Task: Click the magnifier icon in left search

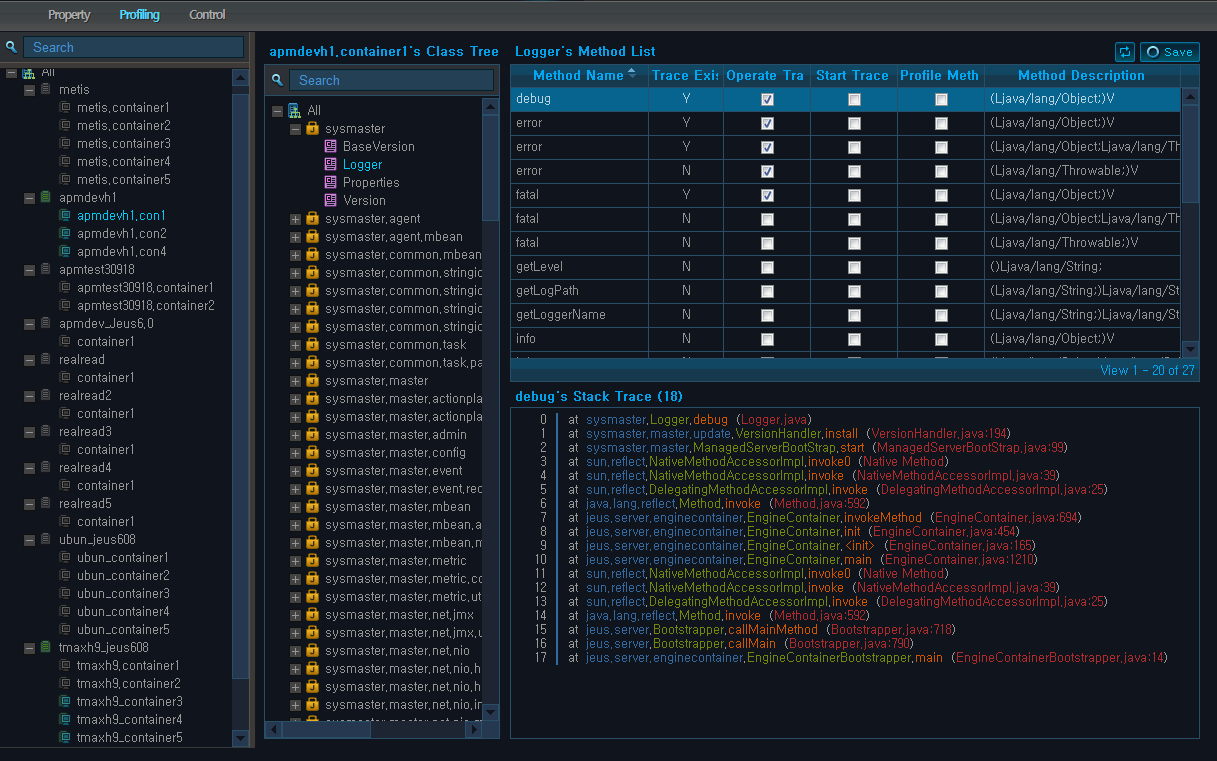Action: point(11,47)
